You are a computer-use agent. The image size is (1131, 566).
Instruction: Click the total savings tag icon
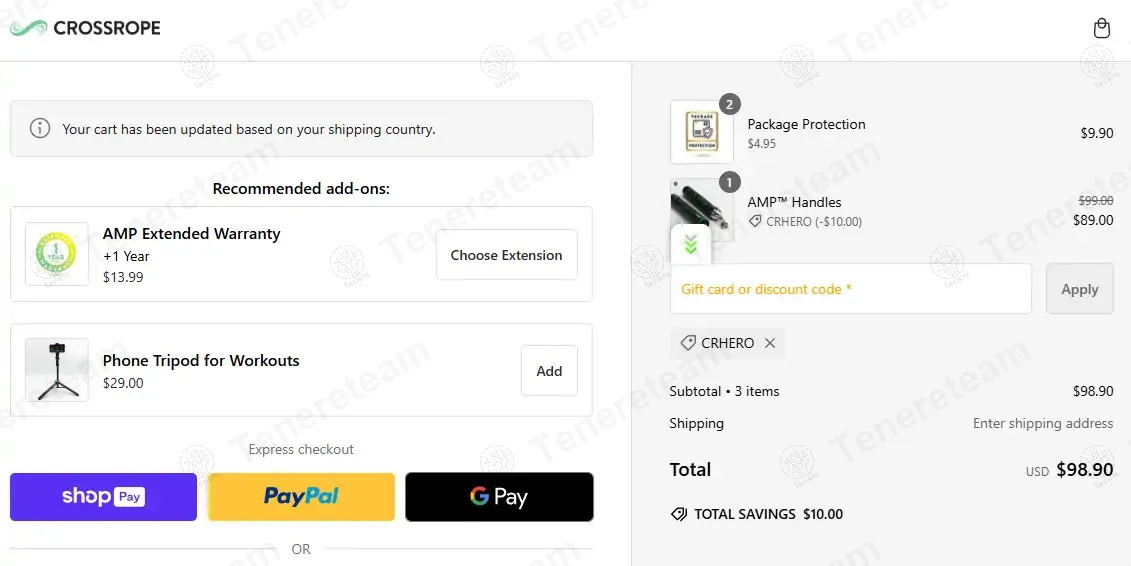pyautogui.click(x=679, y=514)
